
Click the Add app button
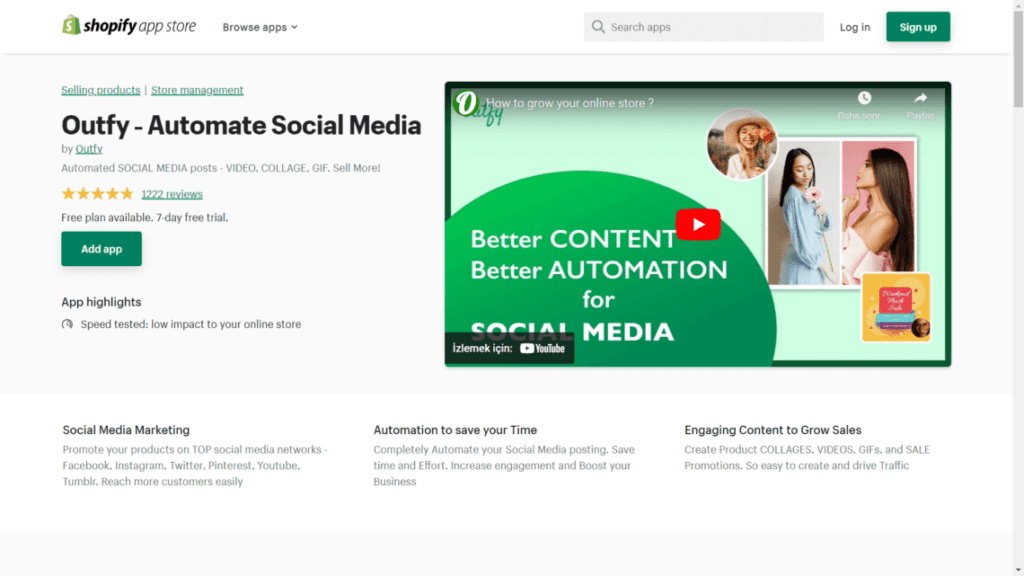click(101, 249)
